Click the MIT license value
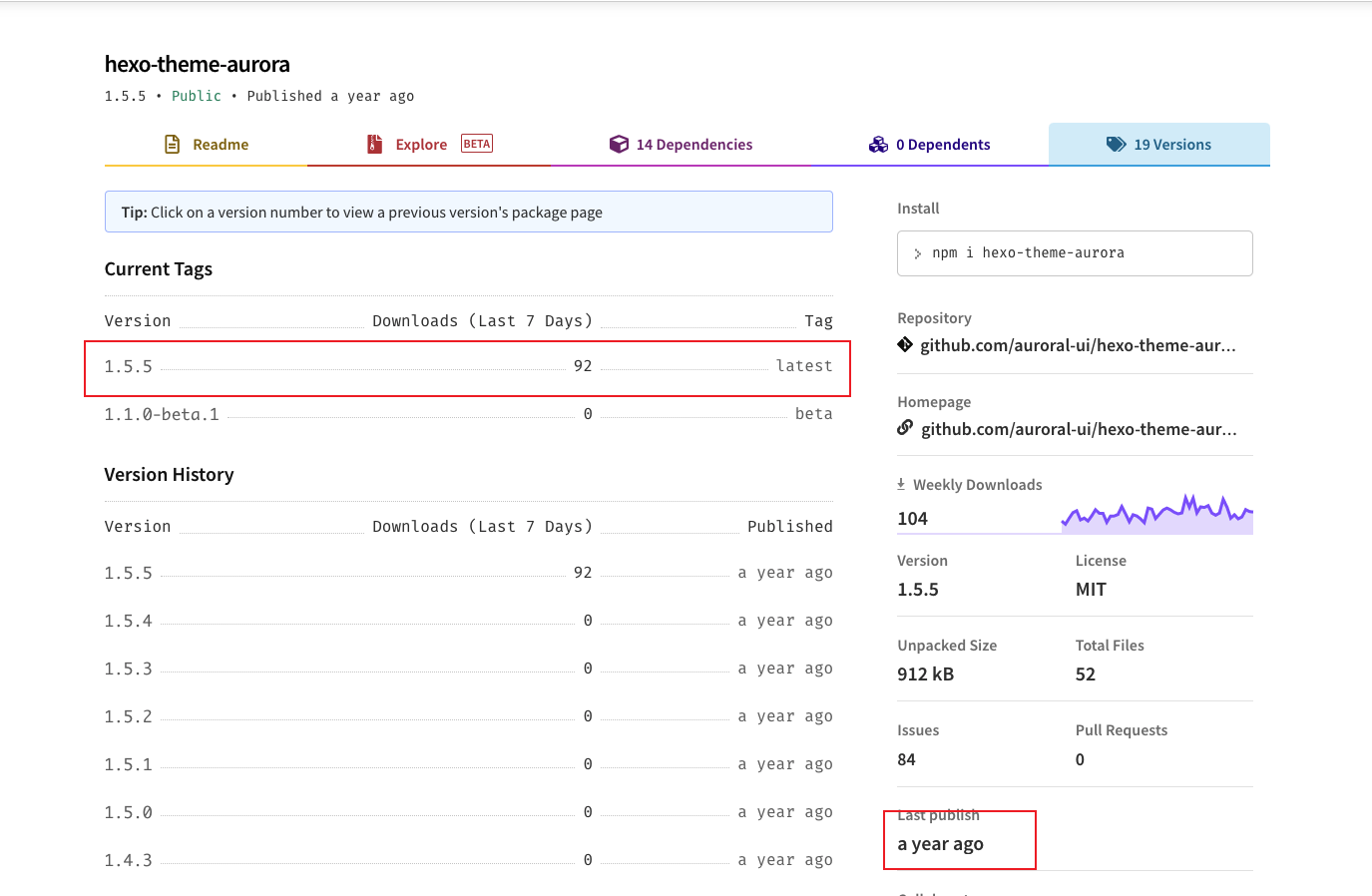 (x=1091, y=590)
